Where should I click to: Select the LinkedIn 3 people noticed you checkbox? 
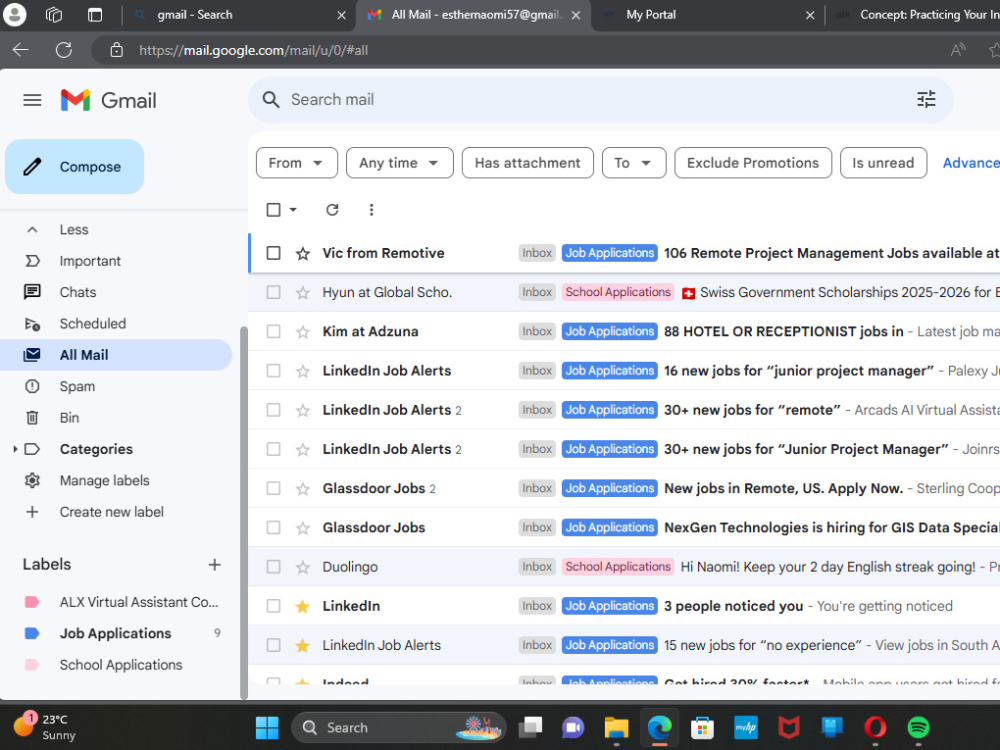click(x=274, y=606)
